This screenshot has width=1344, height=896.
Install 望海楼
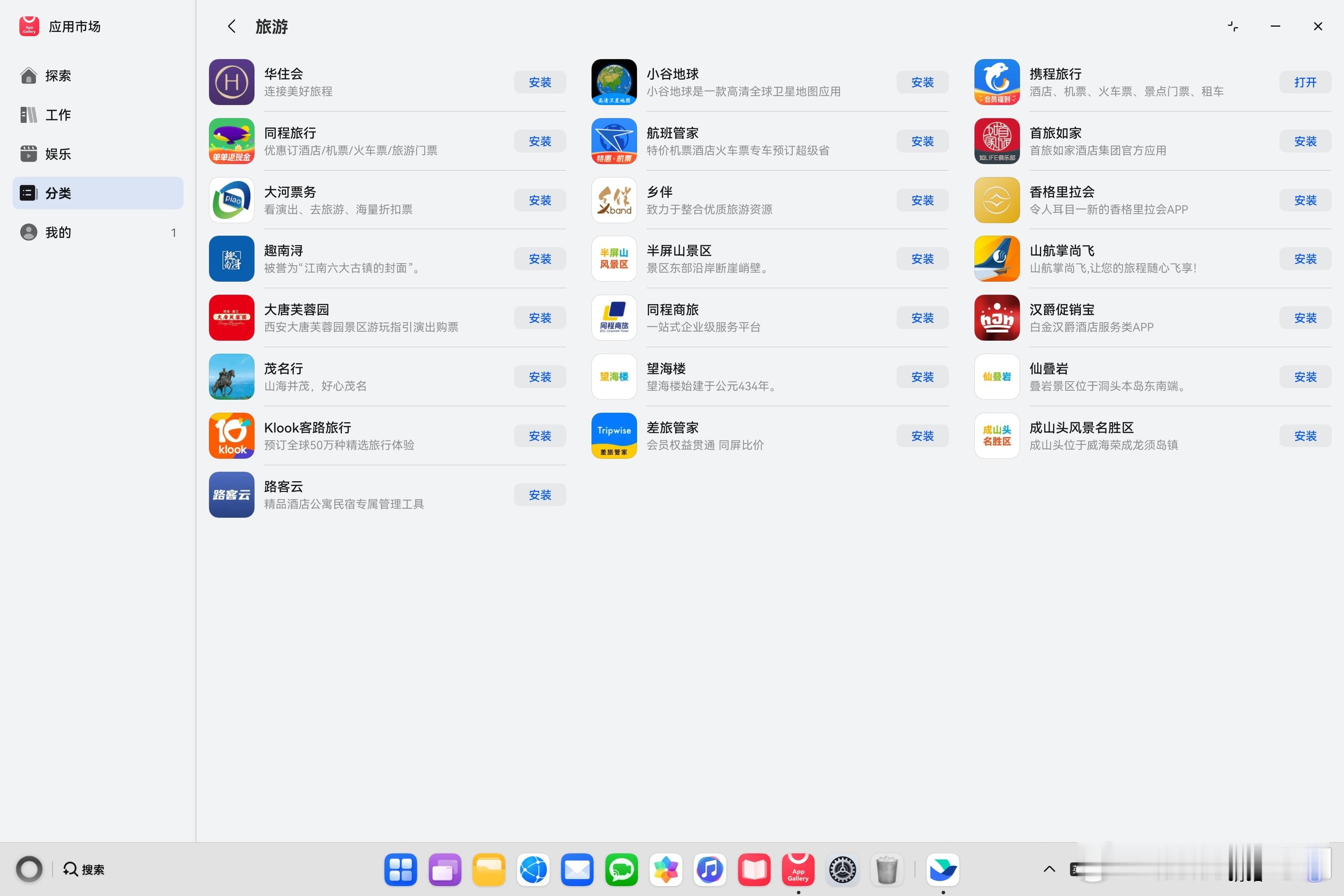coord(922,376)
